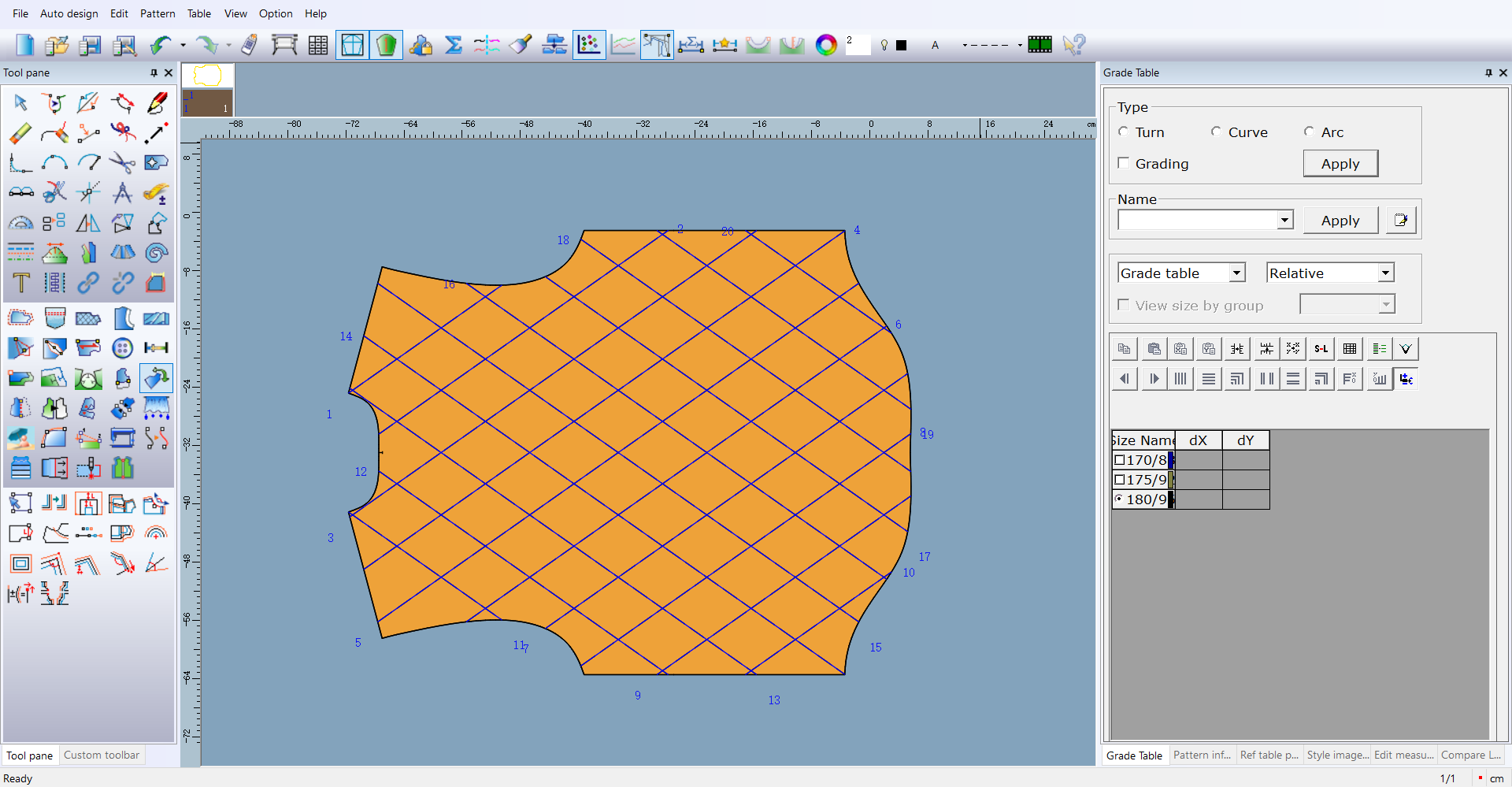This screenshot has width=1512, height=787.
Task: Click the previous-size left arrow icon
Action: 1125,379
